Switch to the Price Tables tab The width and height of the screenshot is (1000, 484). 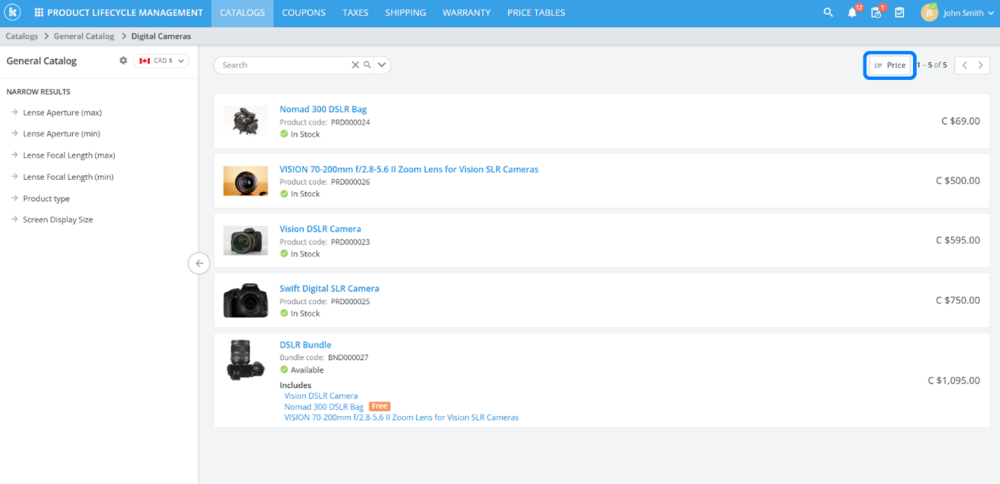(536, 13)
